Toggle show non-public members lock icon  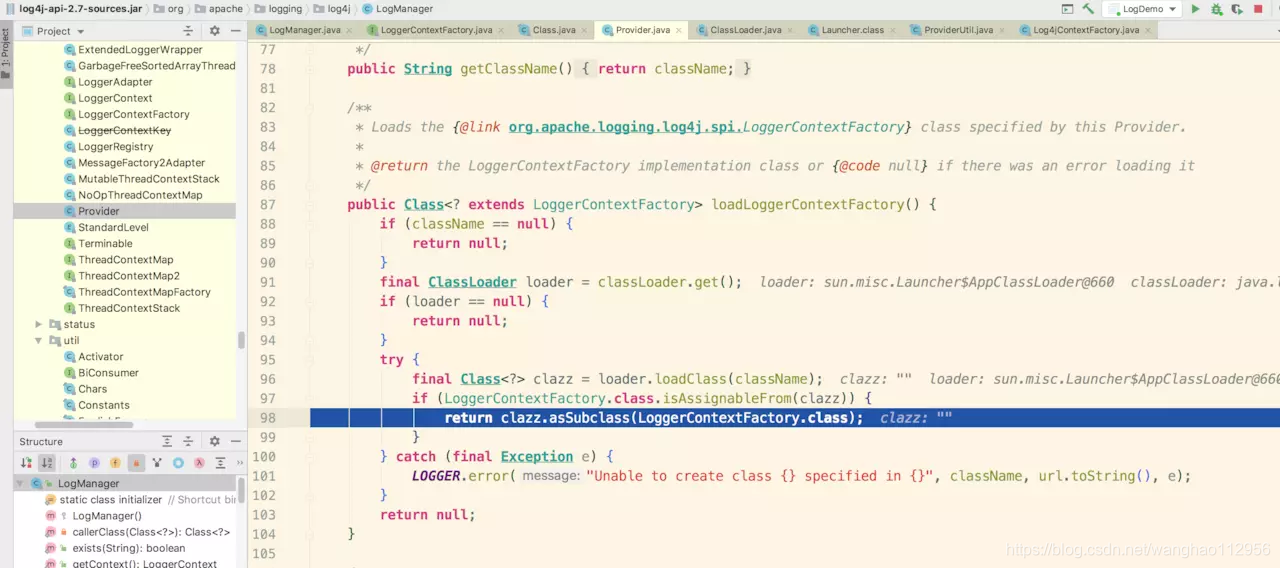click(x=136, y=463)
